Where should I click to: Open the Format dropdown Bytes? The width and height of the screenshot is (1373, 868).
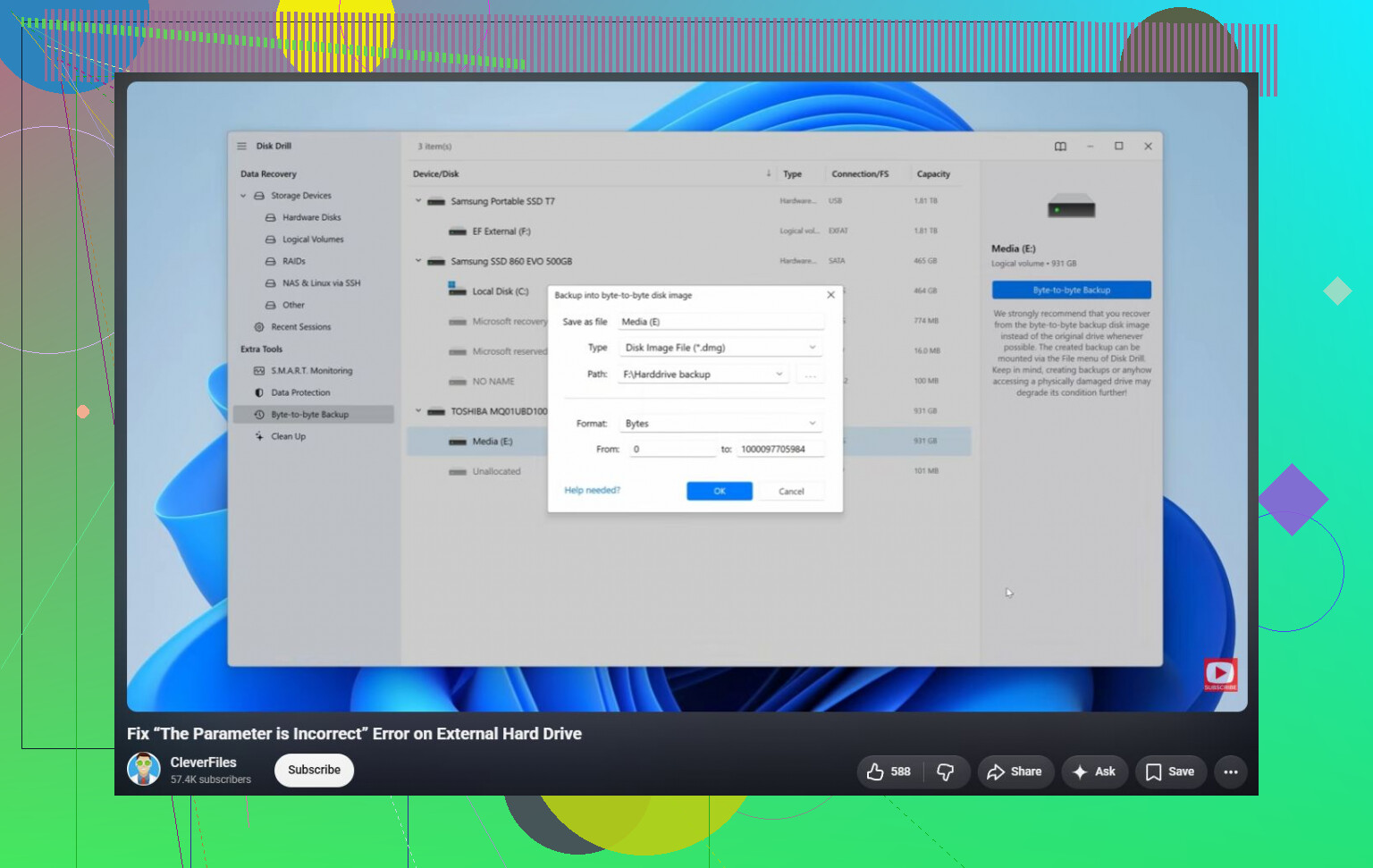pos(720,424)
